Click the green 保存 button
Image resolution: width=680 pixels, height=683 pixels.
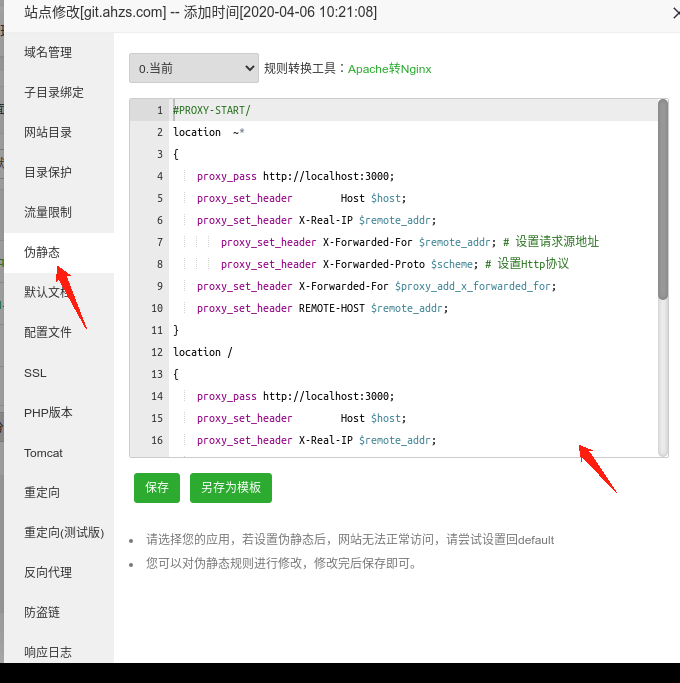[x=157, y=488]
